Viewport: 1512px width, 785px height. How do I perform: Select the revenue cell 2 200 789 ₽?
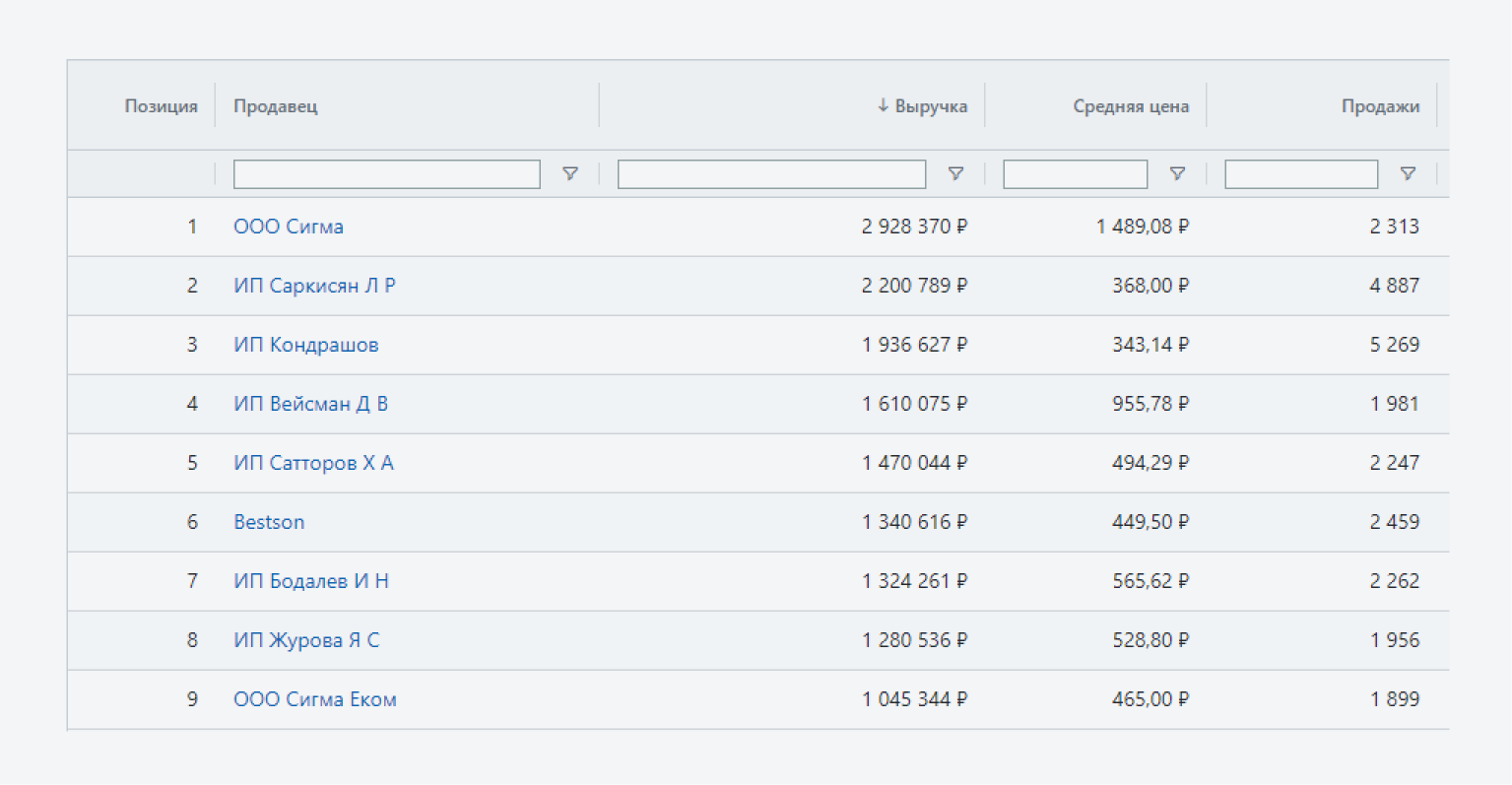coord(914,286)
